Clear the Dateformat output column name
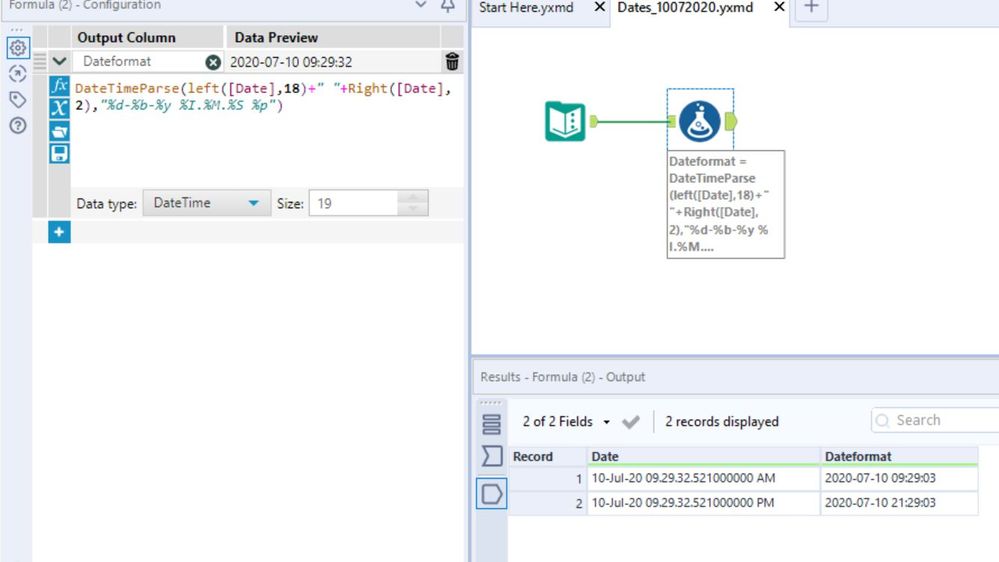This screenshot has width=999, height=562. pyautogui.click(x=213, y=62)
